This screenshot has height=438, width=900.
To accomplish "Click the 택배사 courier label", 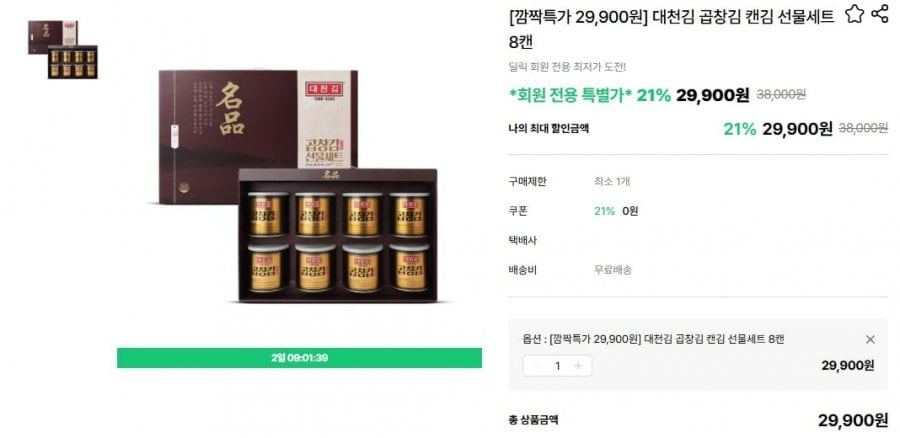I will point(522,241).
